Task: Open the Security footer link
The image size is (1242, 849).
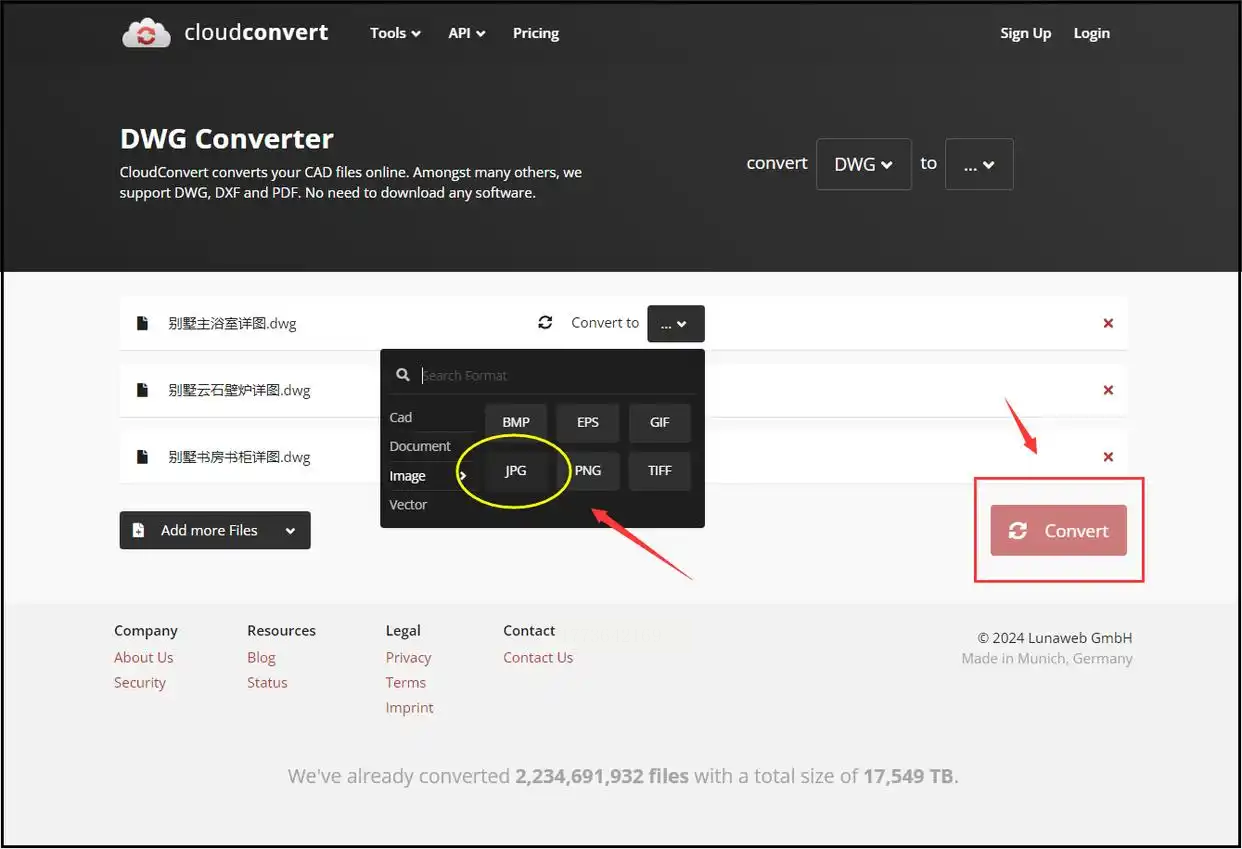Action: tap(140, 682)
